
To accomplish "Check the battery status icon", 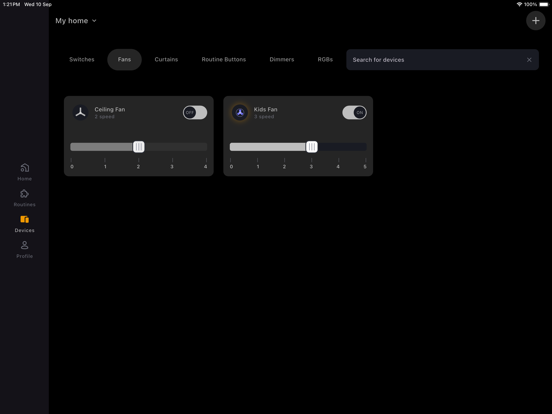I will pyautogui.click(x=544, y=4).
